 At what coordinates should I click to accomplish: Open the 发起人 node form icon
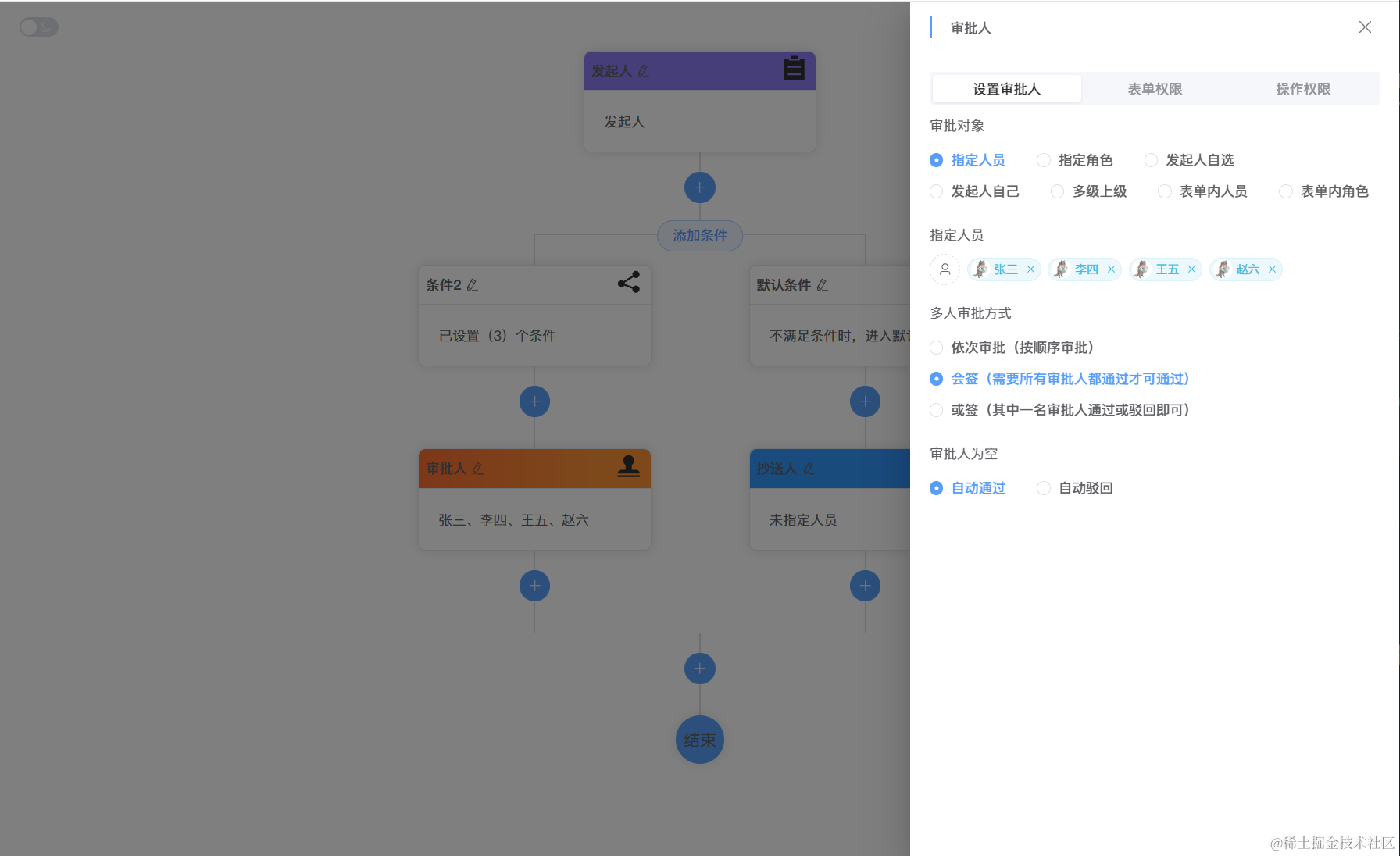click(x=793, y=70)
